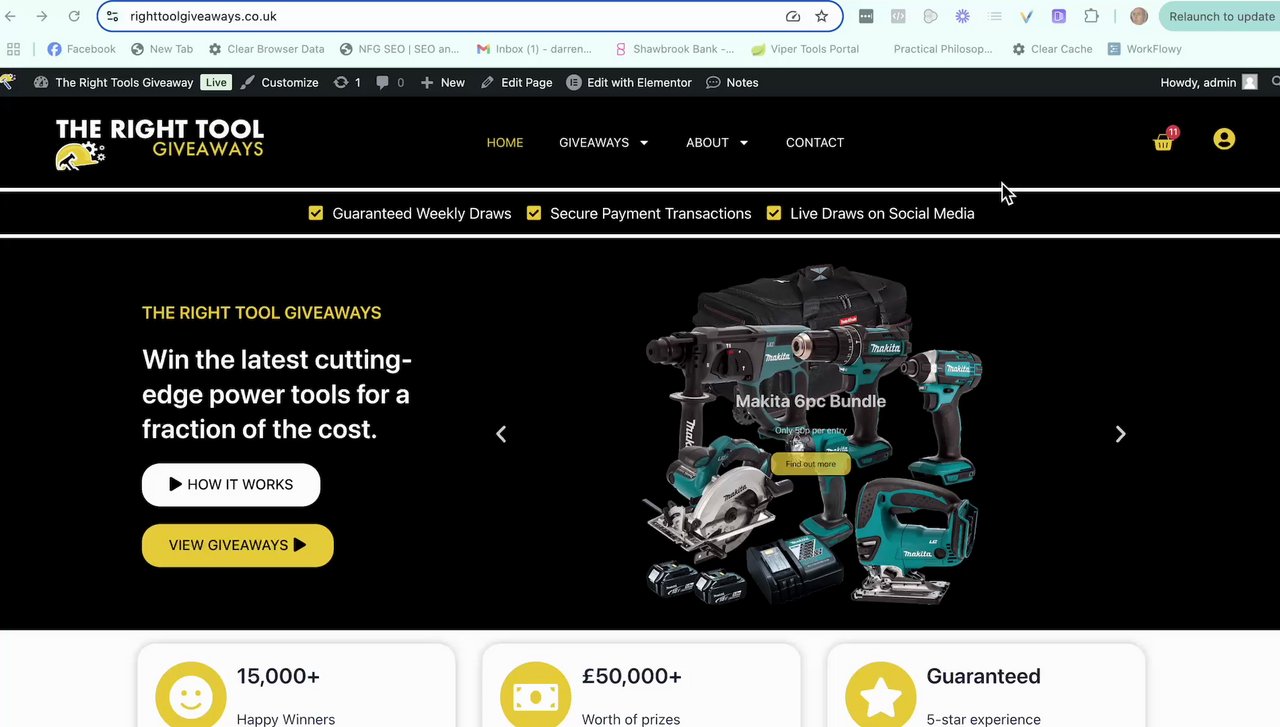1280x727 pixels.
Task: Open the + New admin bar menu
Action: tap(442, 82)
